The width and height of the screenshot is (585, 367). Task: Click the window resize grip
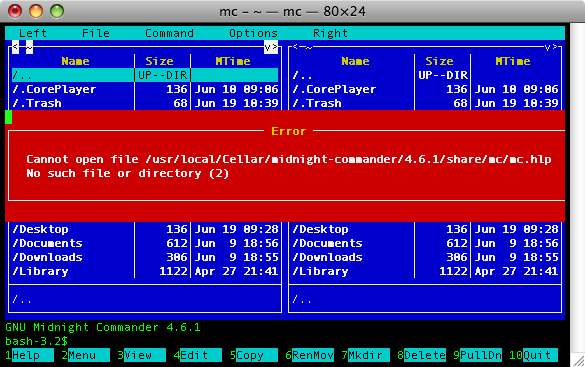click(579, 361)
